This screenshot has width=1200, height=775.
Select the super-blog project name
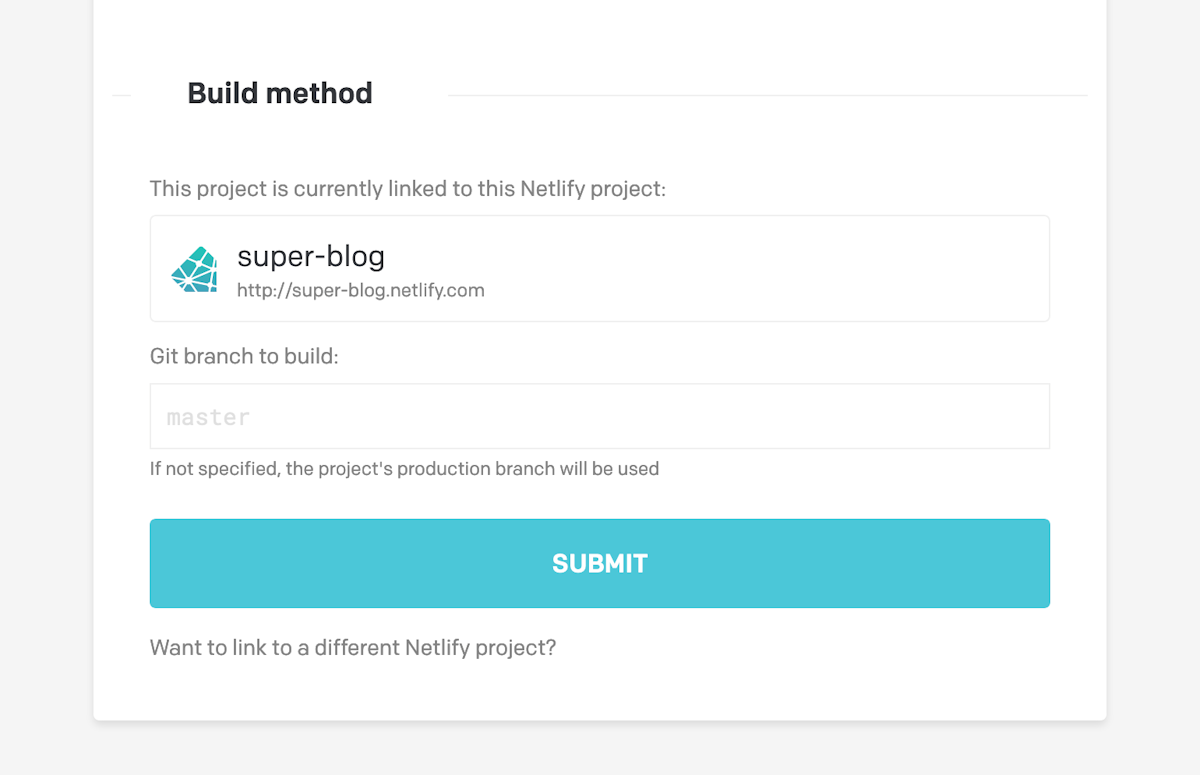click(x=311, y=257)
